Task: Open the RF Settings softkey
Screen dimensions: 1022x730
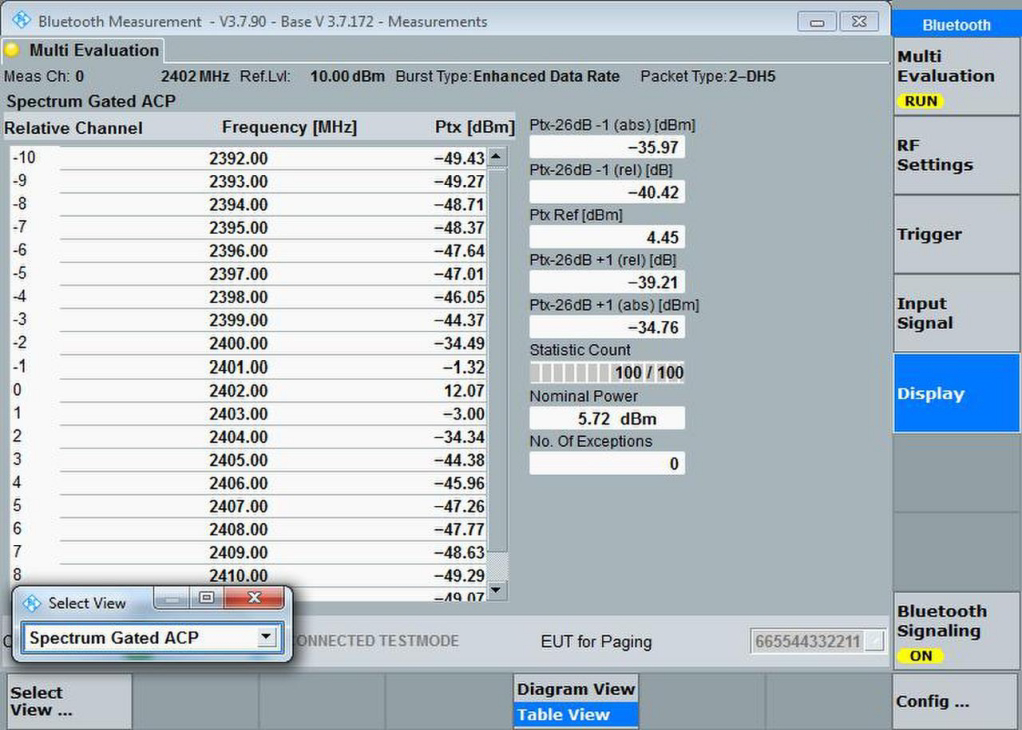Action: coord(956,156)
